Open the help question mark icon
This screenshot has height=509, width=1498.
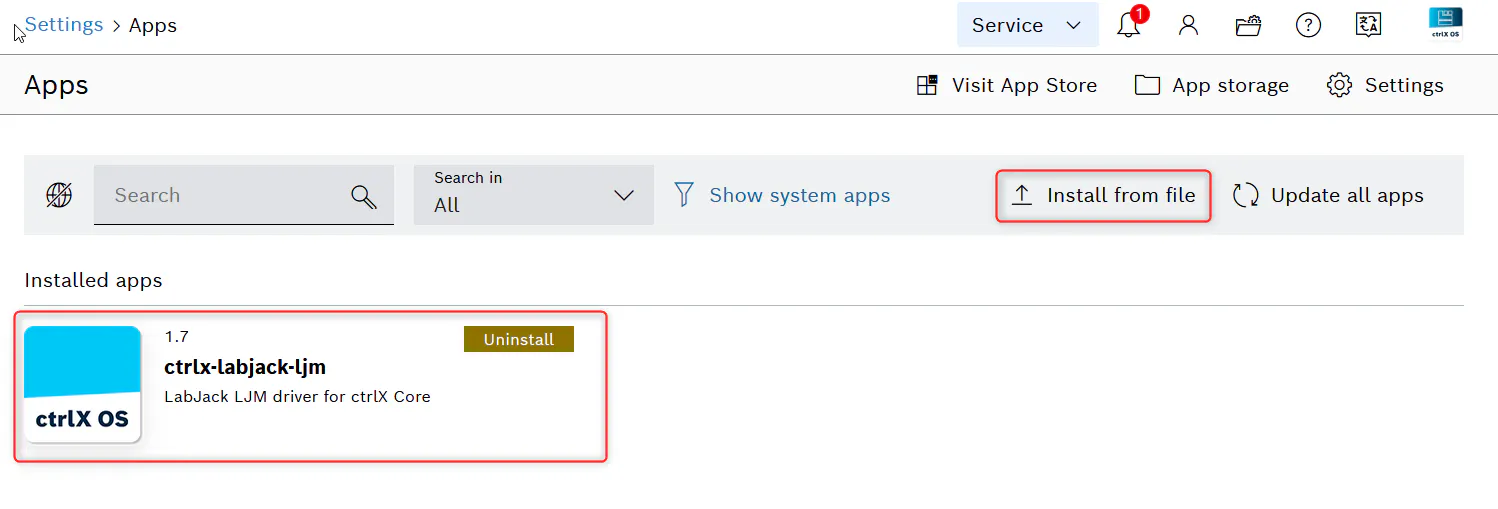1308,25
